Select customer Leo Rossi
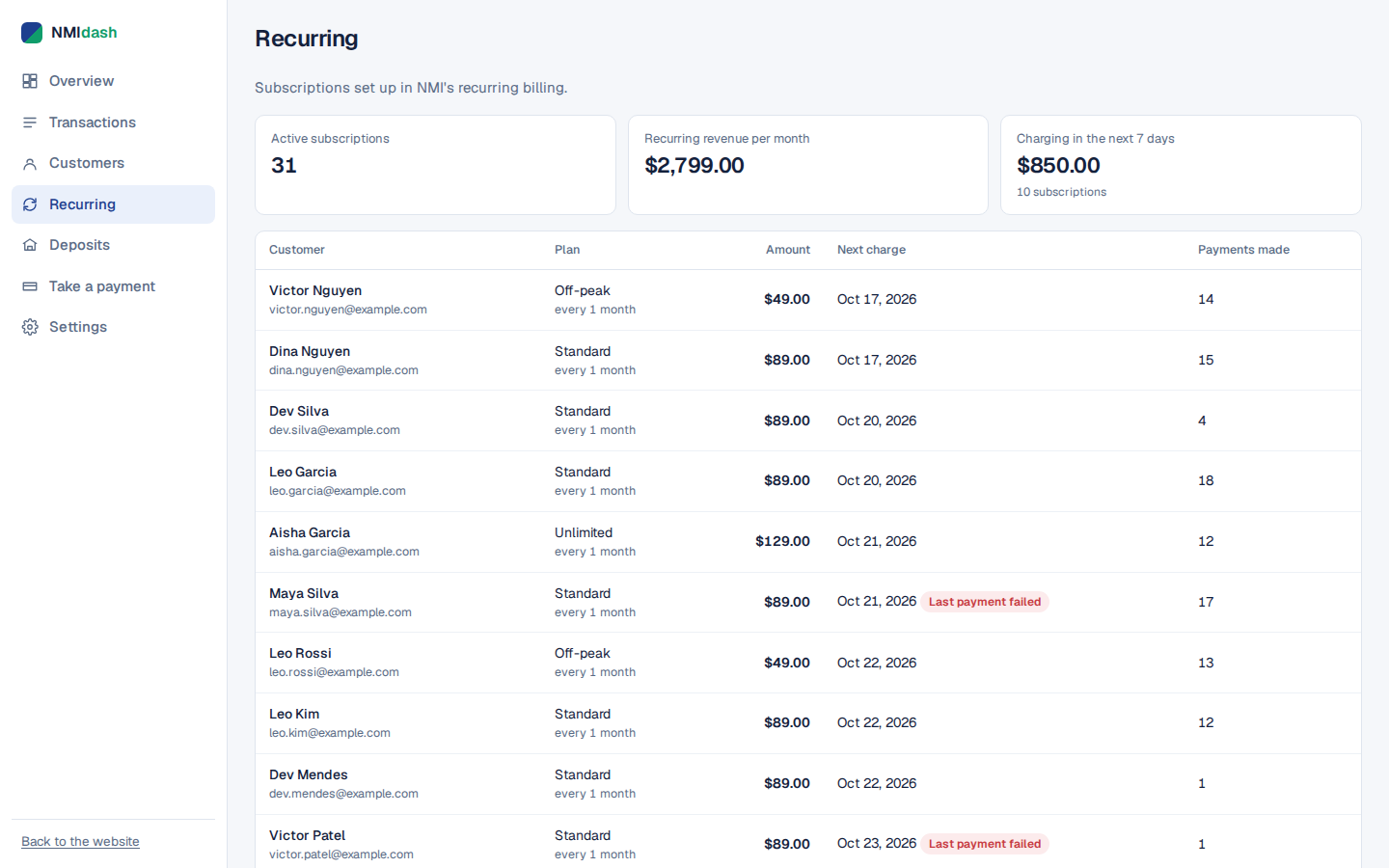1389x868 pixels. click(300, 653)
